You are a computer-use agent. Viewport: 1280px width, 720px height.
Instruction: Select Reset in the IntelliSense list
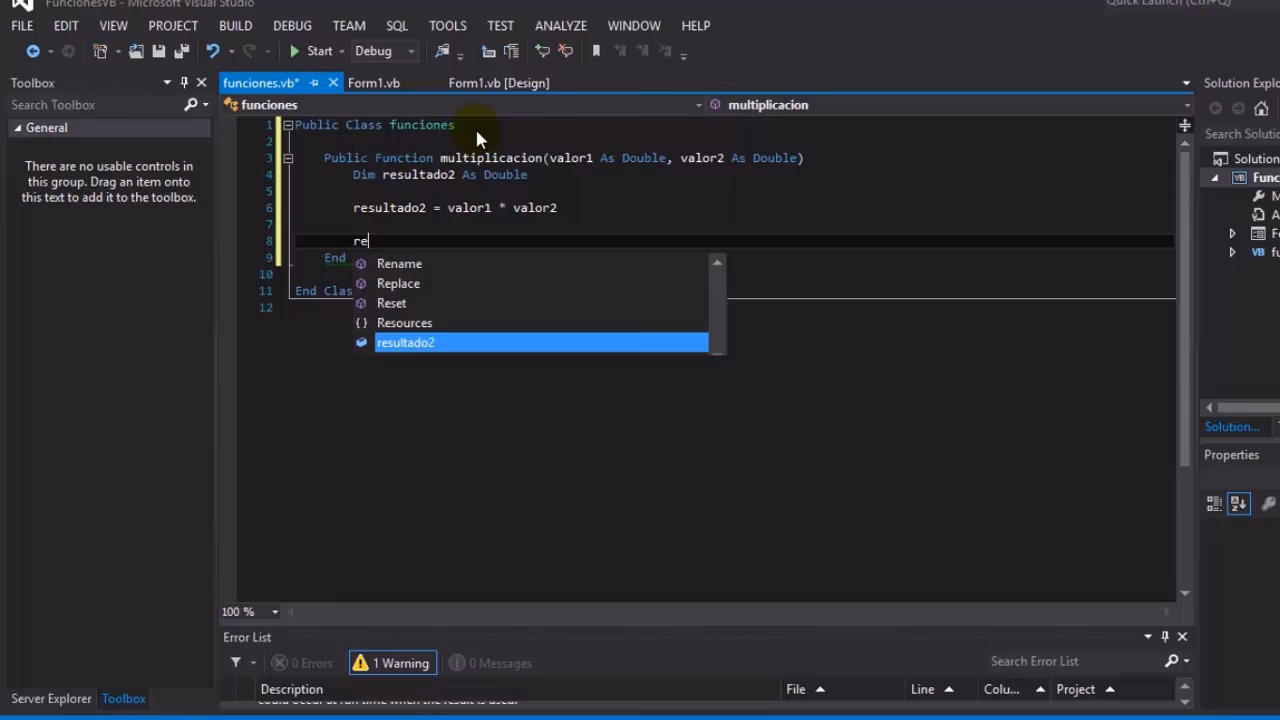pyautogui.click(x=531, y=303)
